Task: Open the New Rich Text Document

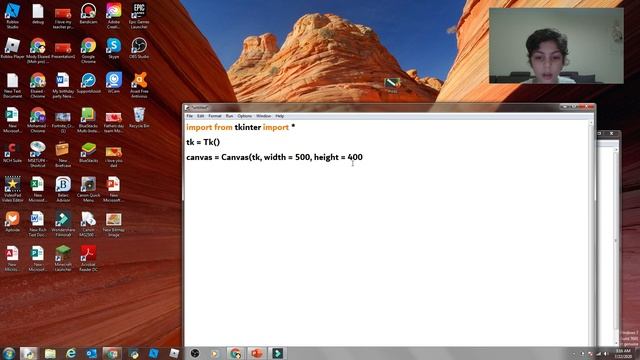Action: [x=38, y=224]
